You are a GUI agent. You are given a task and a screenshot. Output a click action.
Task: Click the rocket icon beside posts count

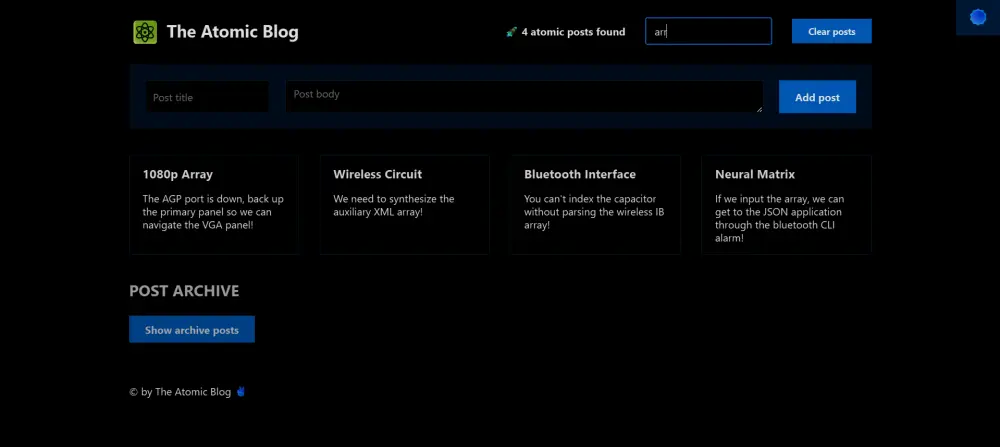click(x=512, y=32)
